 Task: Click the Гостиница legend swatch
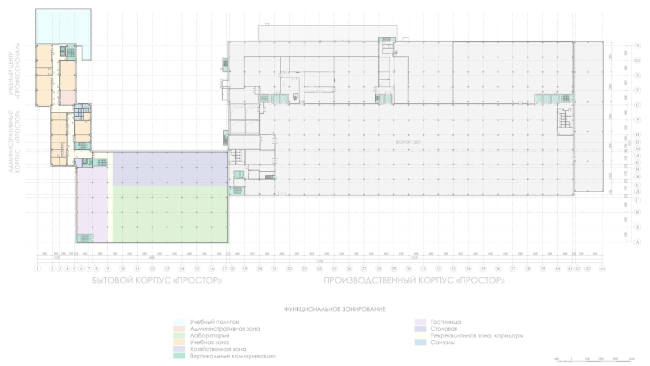click(x=420, y=322)
